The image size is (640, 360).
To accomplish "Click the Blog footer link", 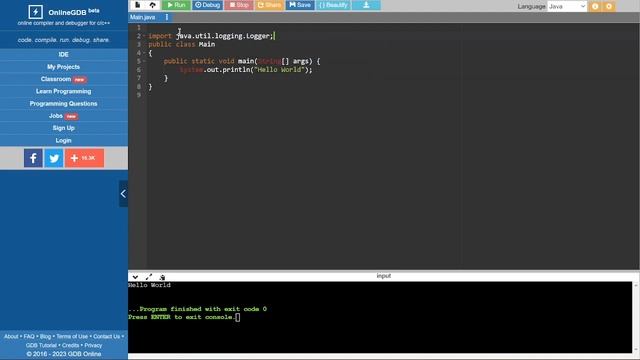I will [45, 336].
